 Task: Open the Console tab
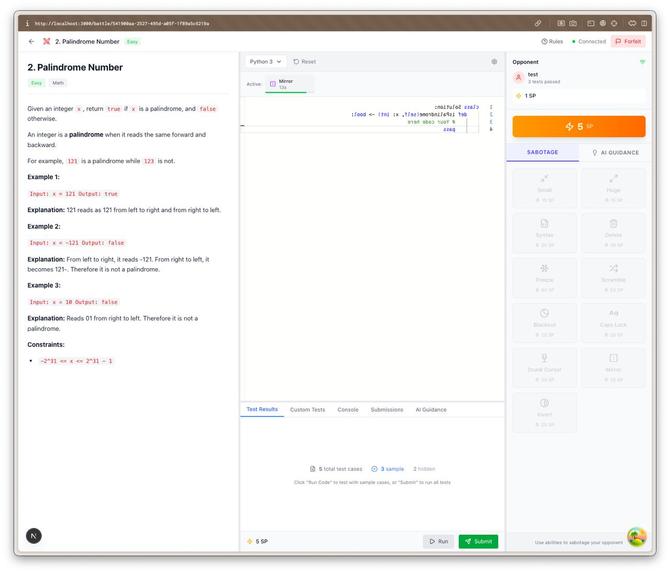click(x=348, y=410)
